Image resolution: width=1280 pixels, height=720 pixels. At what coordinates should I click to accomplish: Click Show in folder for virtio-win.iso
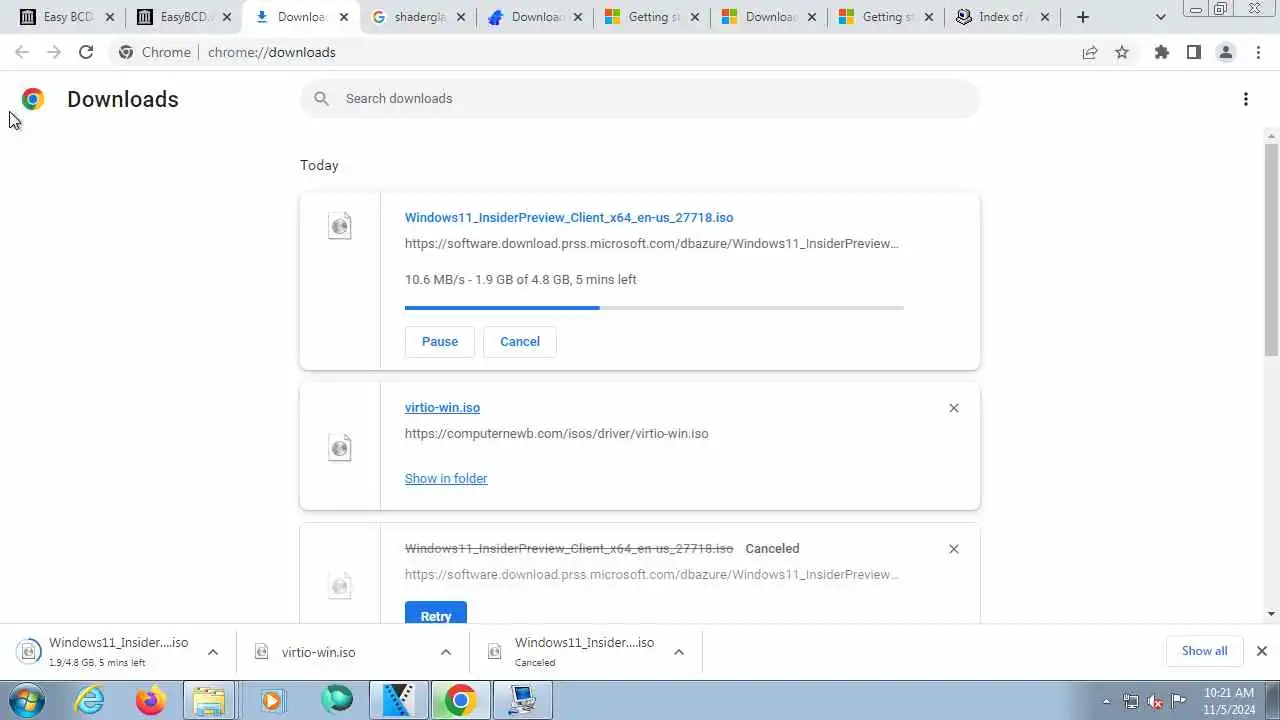446,479
